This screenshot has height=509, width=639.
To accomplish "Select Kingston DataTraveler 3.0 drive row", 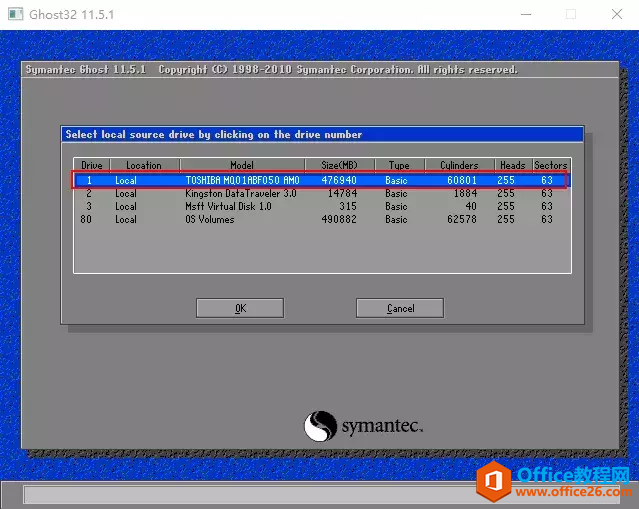I will [322, 193].
